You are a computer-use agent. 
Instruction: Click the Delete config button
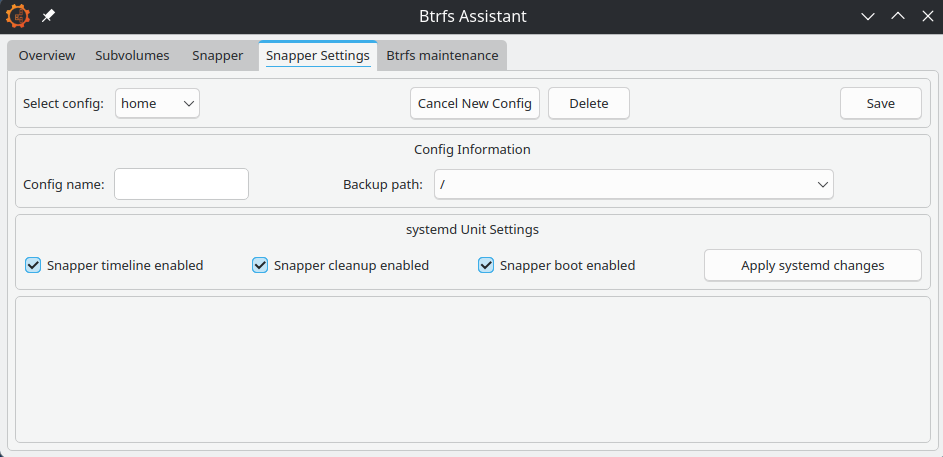pos(589,103)
